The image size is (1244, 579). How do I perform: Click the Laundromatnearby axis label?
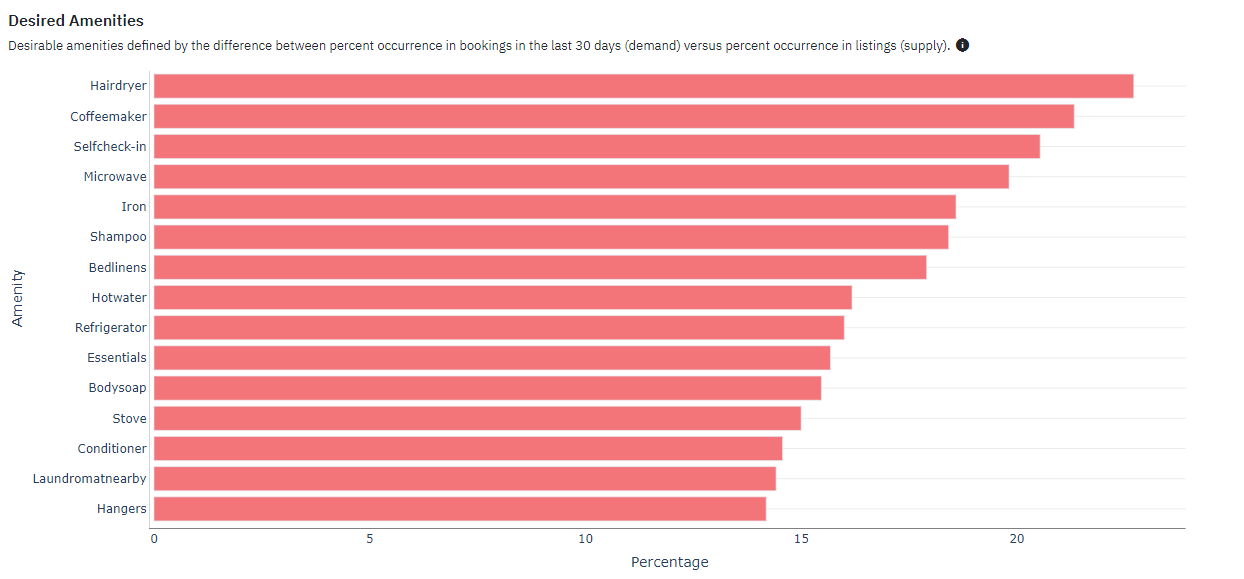pyautogui.click(x=90, y=478)
